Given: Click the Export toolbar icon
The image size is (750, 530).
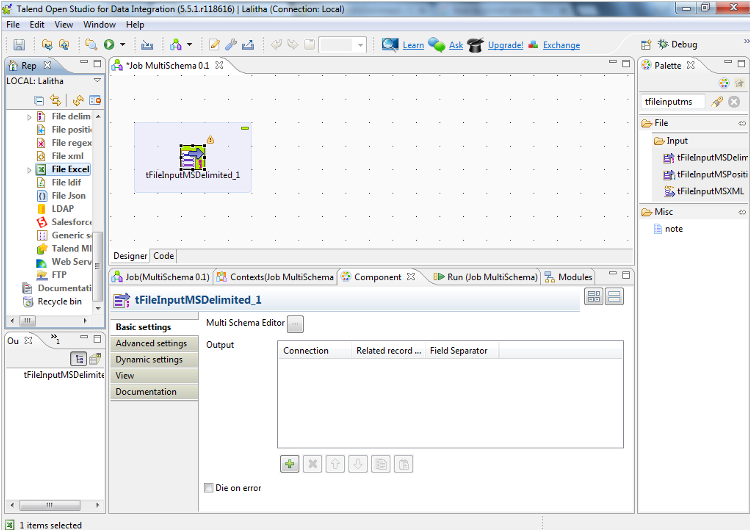Looking at the screenshot, I should (248, 44).
